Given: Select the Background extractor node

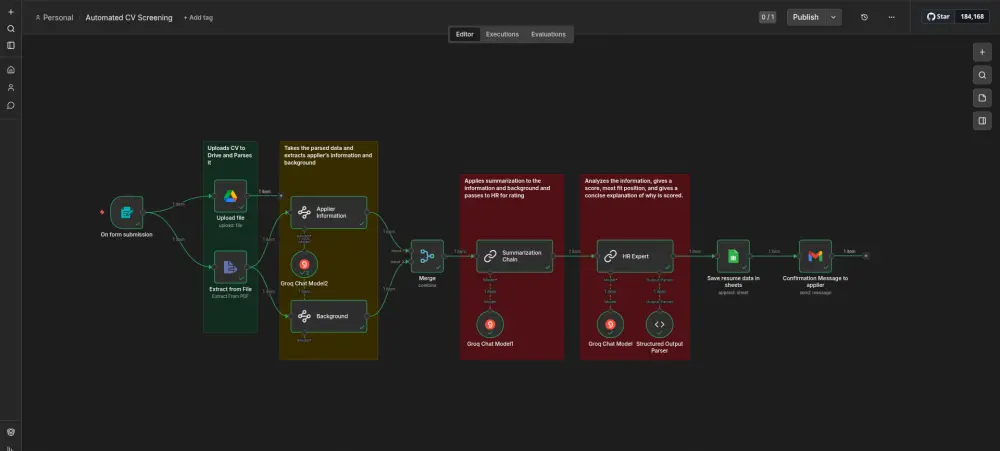Looking at the screenshot, I should pos(329,316).
